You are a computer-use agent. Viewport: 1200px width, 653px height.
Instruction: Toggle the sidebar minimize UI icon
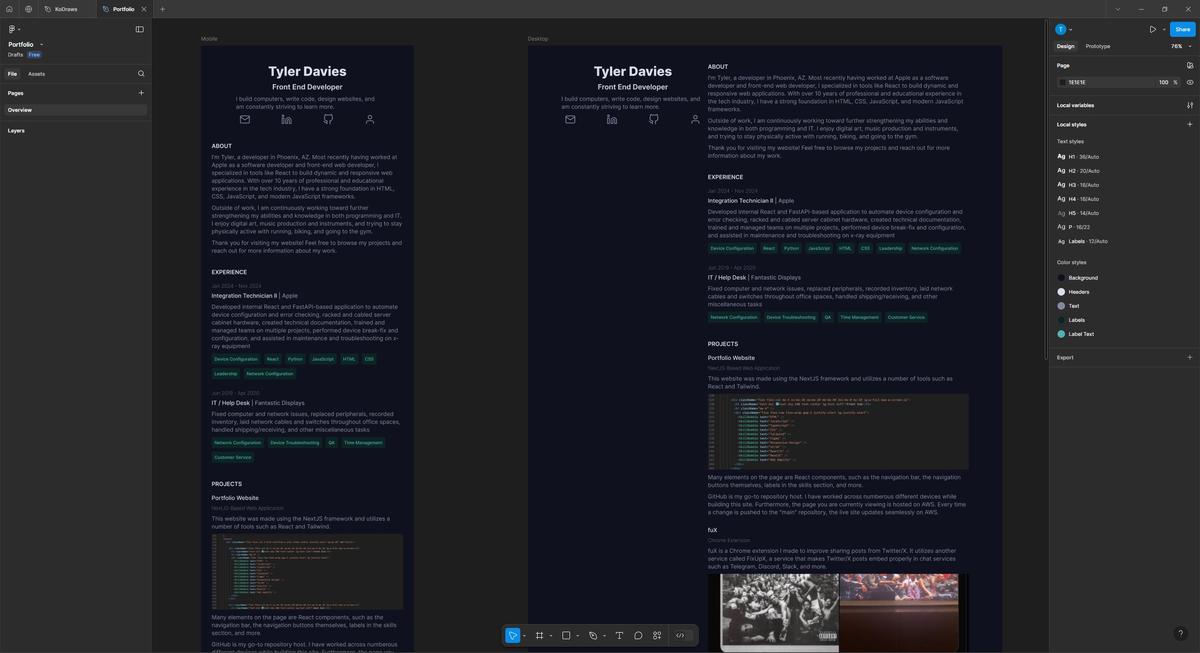click(x=139, y=29)
